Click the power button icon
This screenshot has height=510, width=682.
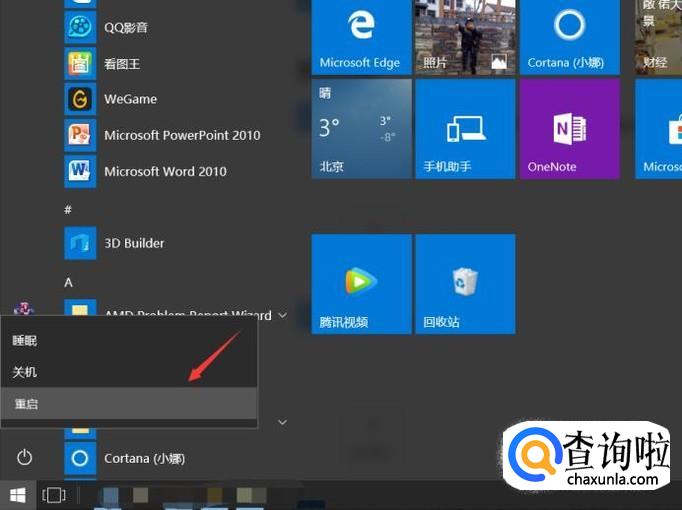click(24, 457)
